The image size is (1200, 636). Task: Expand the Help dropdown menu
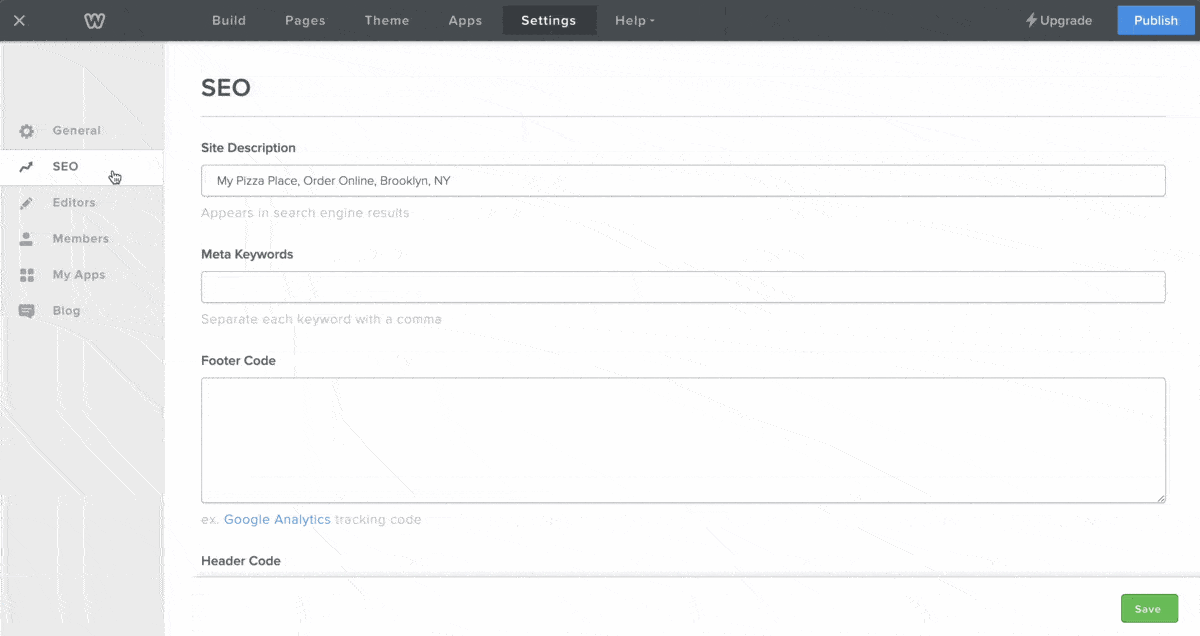click(634, 21)
